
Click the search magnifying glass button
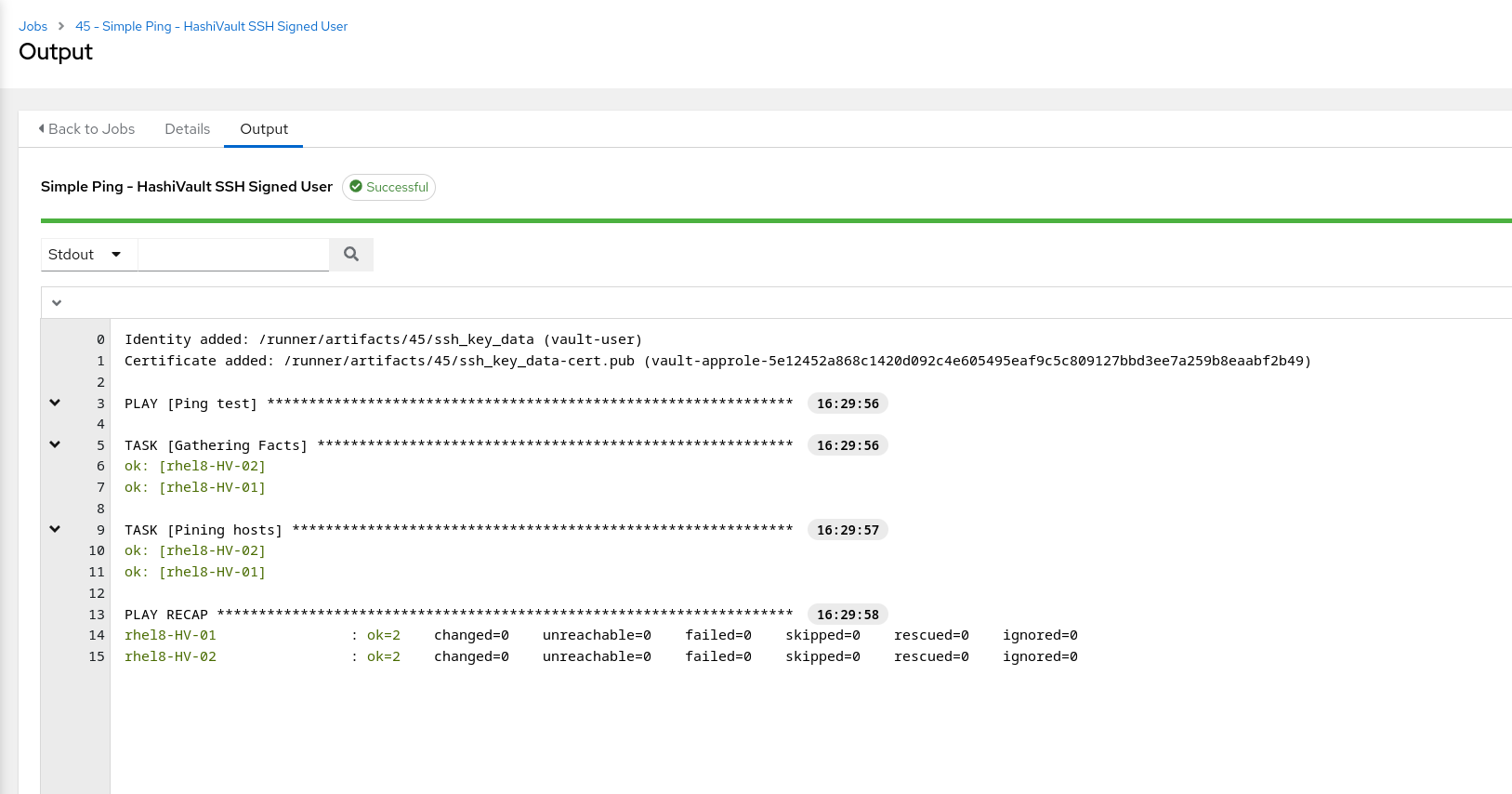coord(351,254)
